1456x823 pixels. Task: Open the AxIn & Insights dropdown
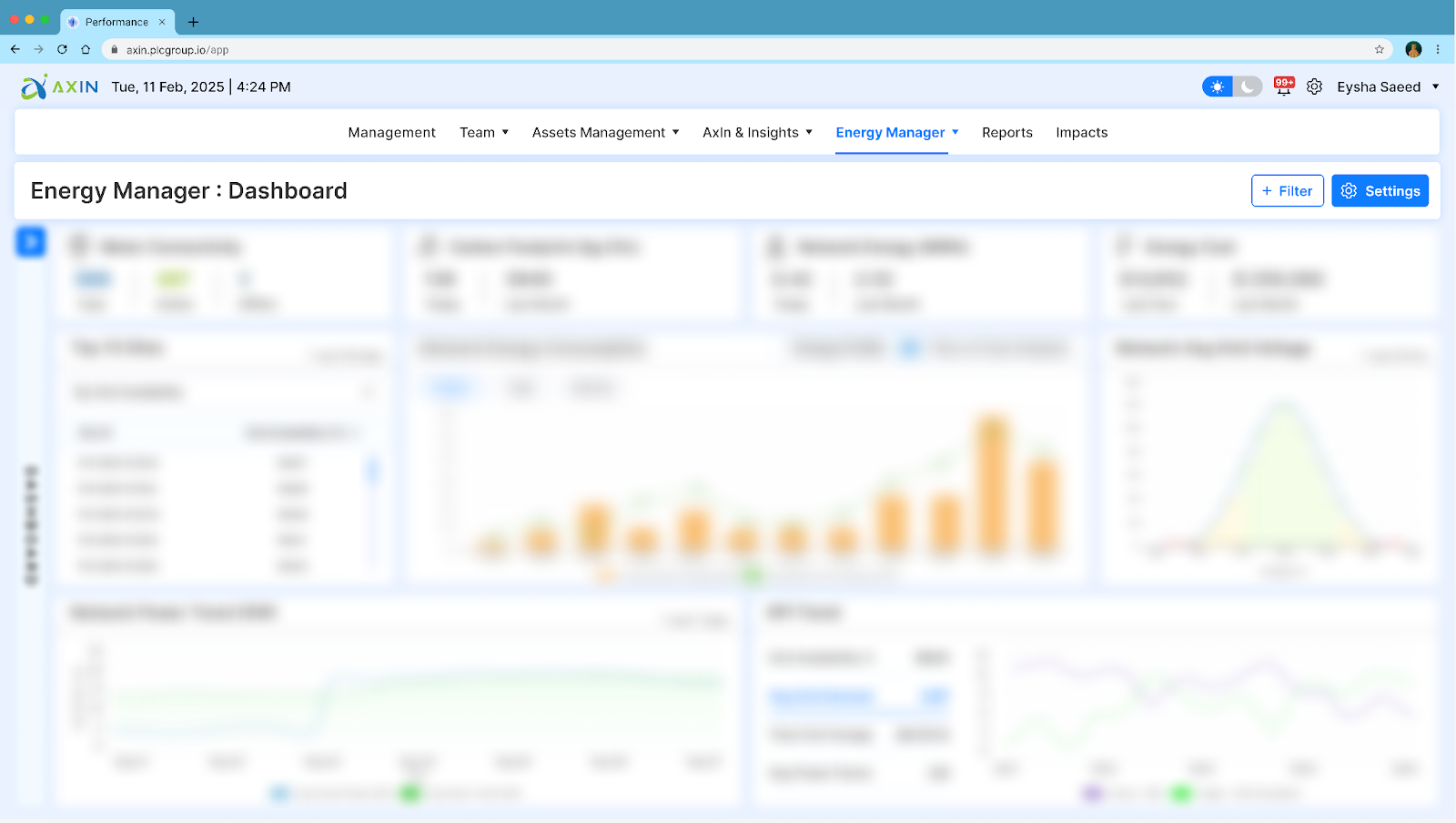click(x=757, y=133)
